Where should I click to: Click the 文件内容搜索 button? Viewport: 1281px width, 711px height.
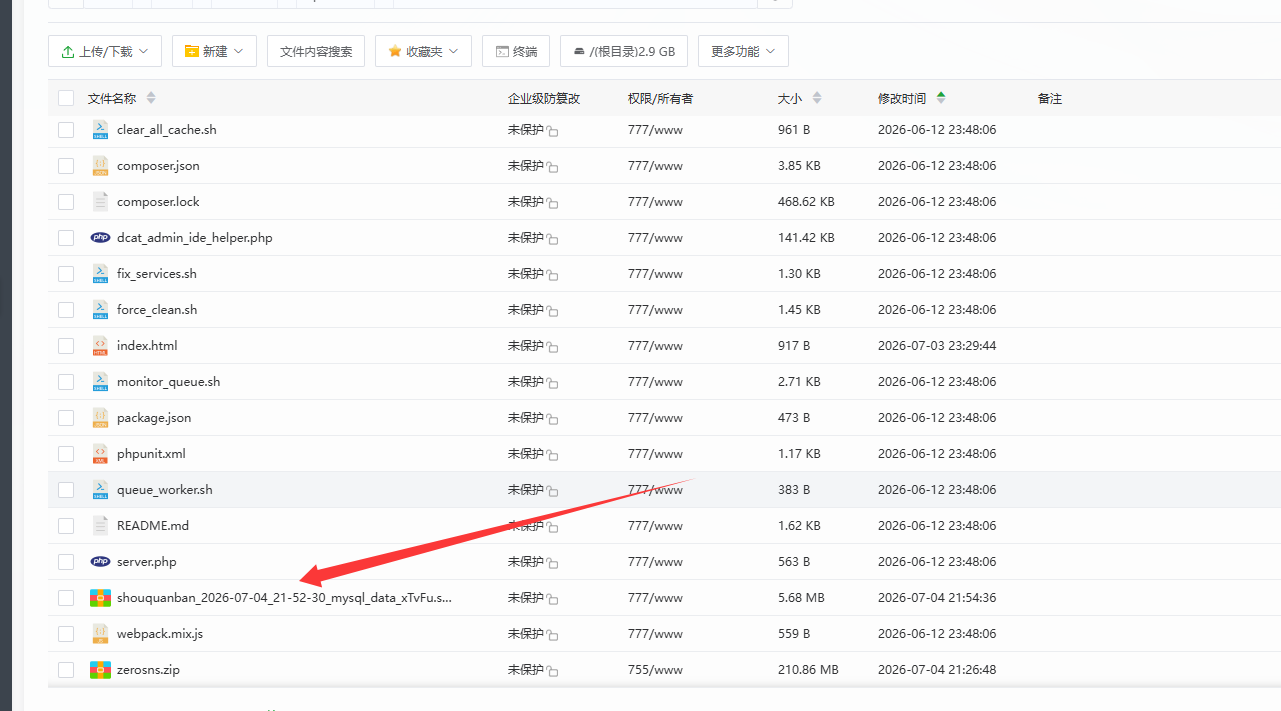(316, 51)
